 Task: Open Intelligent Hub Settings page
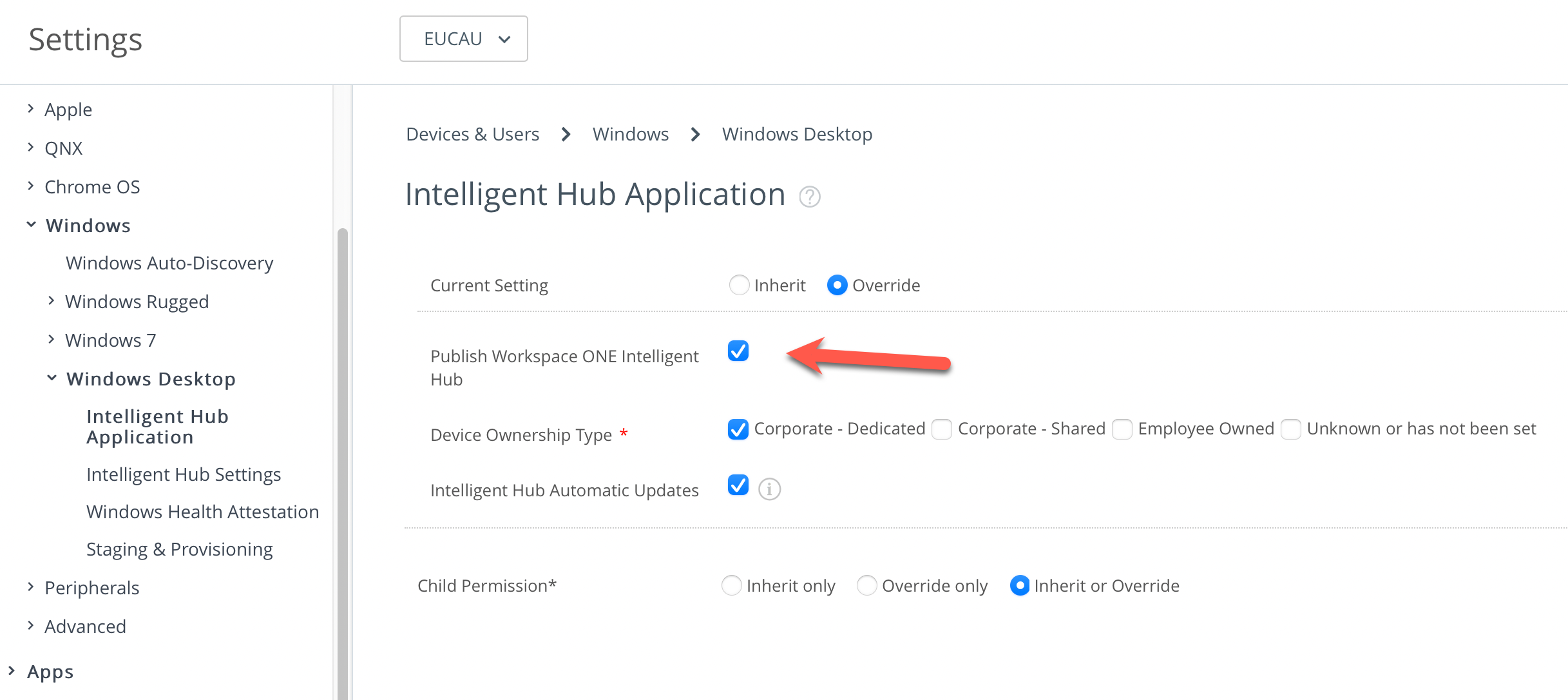tap(184, 474)
